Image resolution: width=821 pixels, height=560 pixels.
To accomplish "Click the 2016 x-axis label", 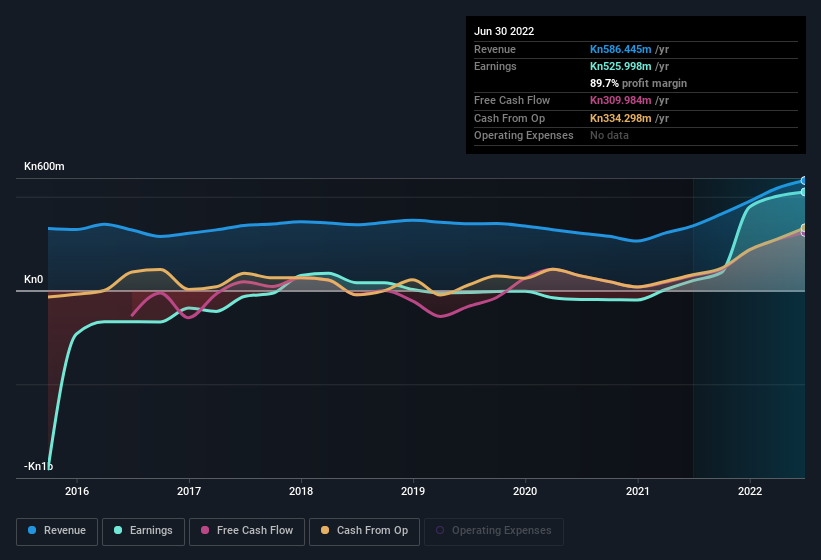I will 77,491.
